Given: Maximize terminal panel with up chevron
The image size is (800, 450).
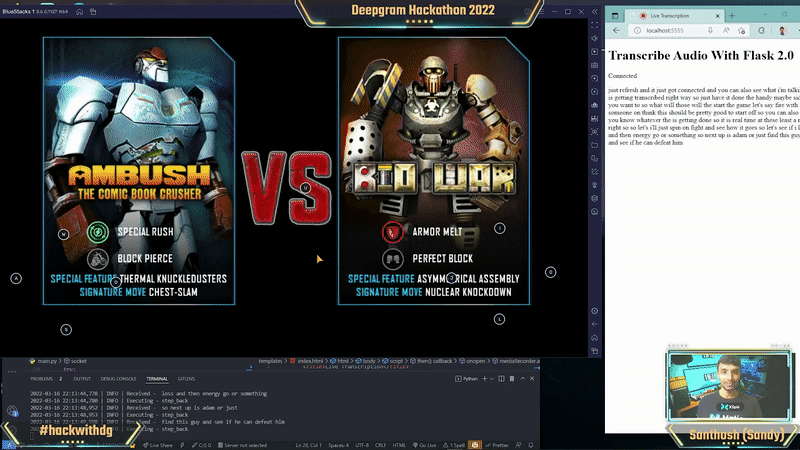Looking at the screenshot, I should (x=522, y=379).
